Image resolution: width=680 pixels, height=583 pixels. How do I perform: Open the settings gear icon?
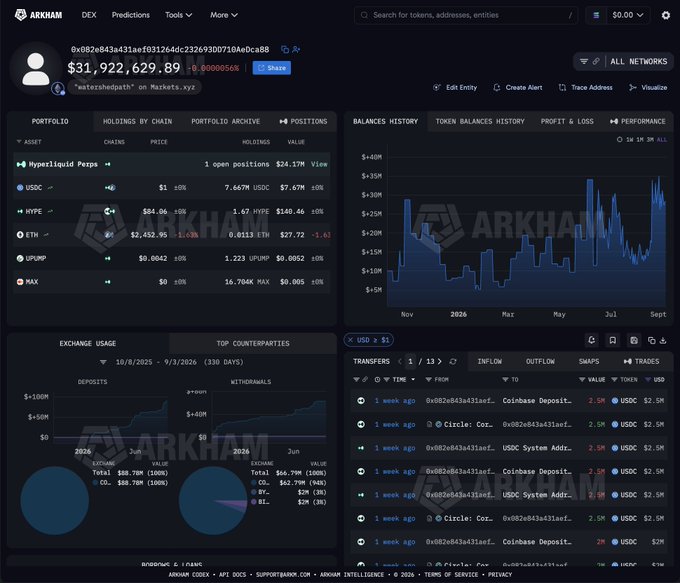[x=666, y=15]
